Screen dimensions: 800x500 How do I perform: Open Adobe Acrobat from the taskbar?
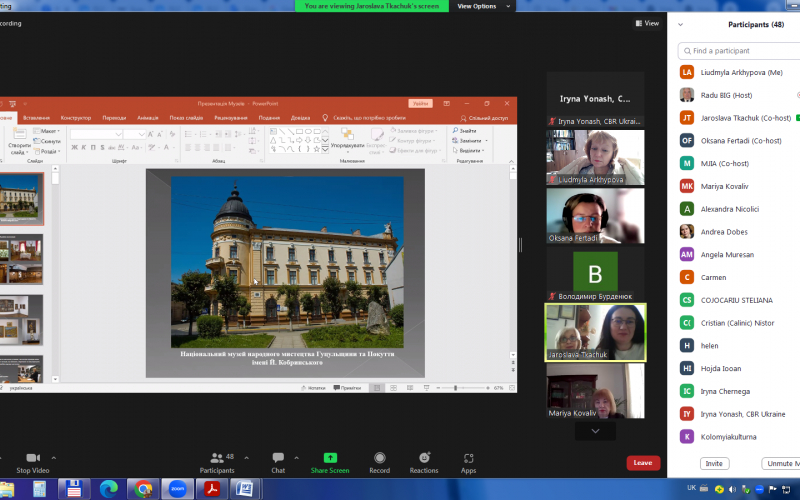coord(212,489)
